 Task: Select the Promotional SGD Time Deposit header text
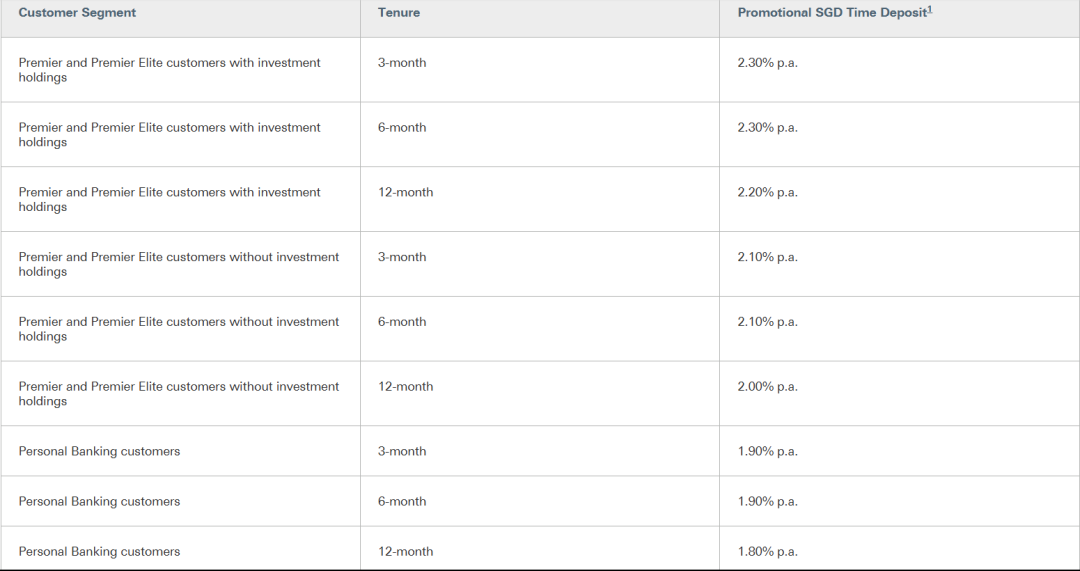pos(832,12)
